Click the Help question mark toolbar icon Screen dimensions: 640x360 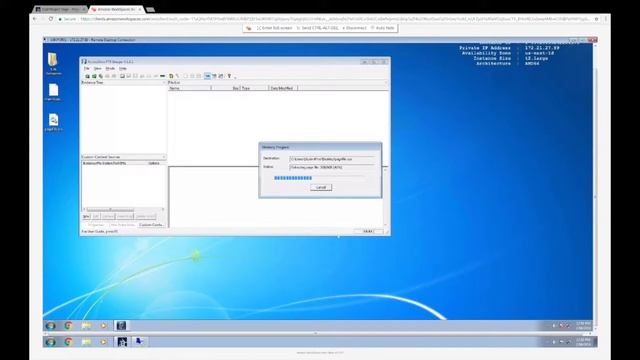(x=229, y=76)
